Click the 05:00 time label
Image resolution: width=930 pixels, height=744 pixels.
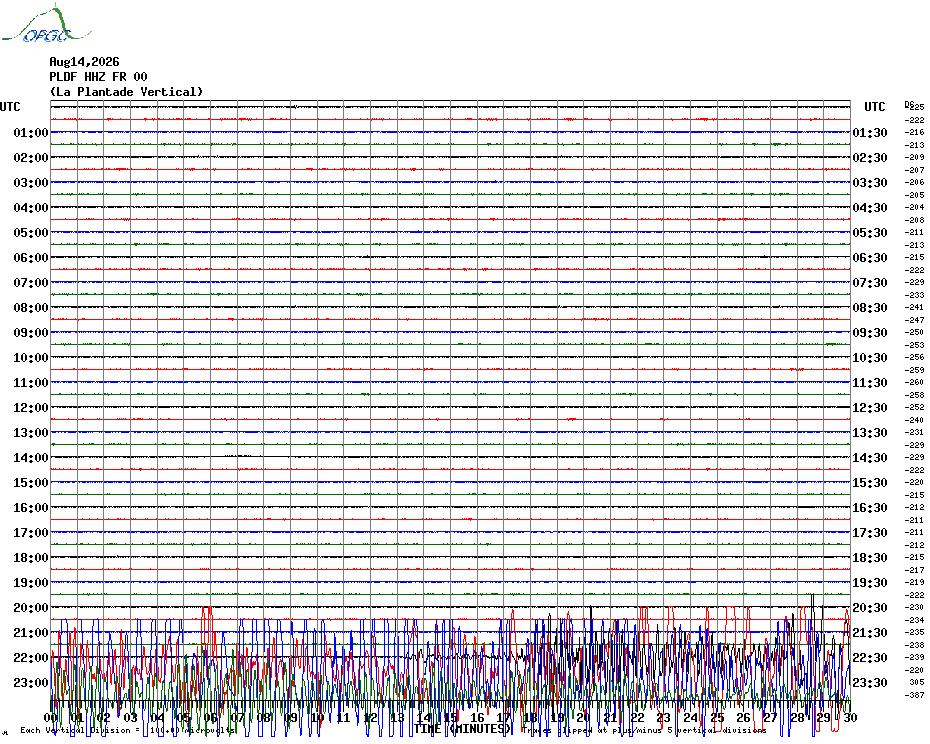tap(31, 233)
